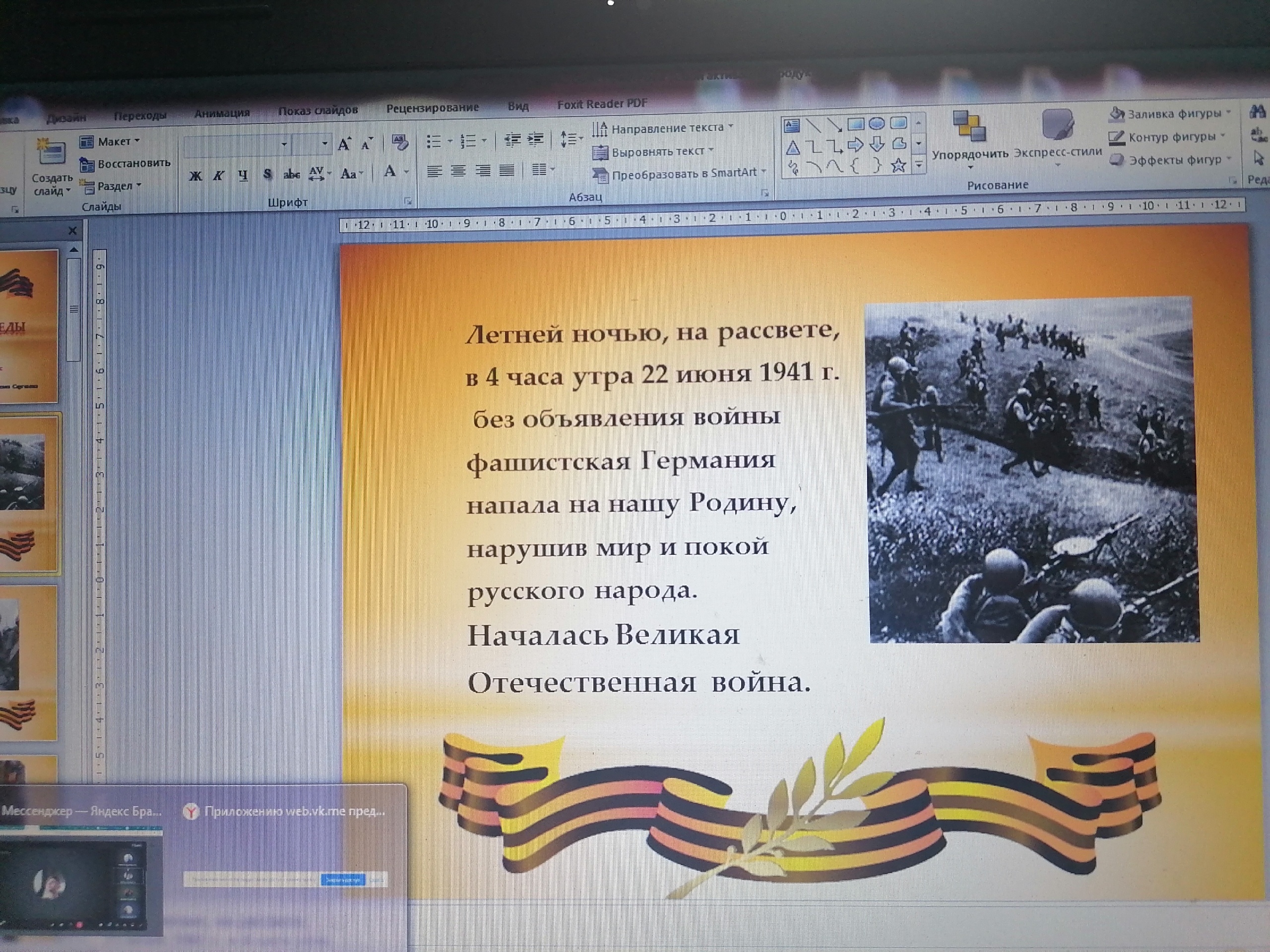1270x952 pixels.
Task: Toggle Bold (Ж) formatting
Action: coord(196,176)
